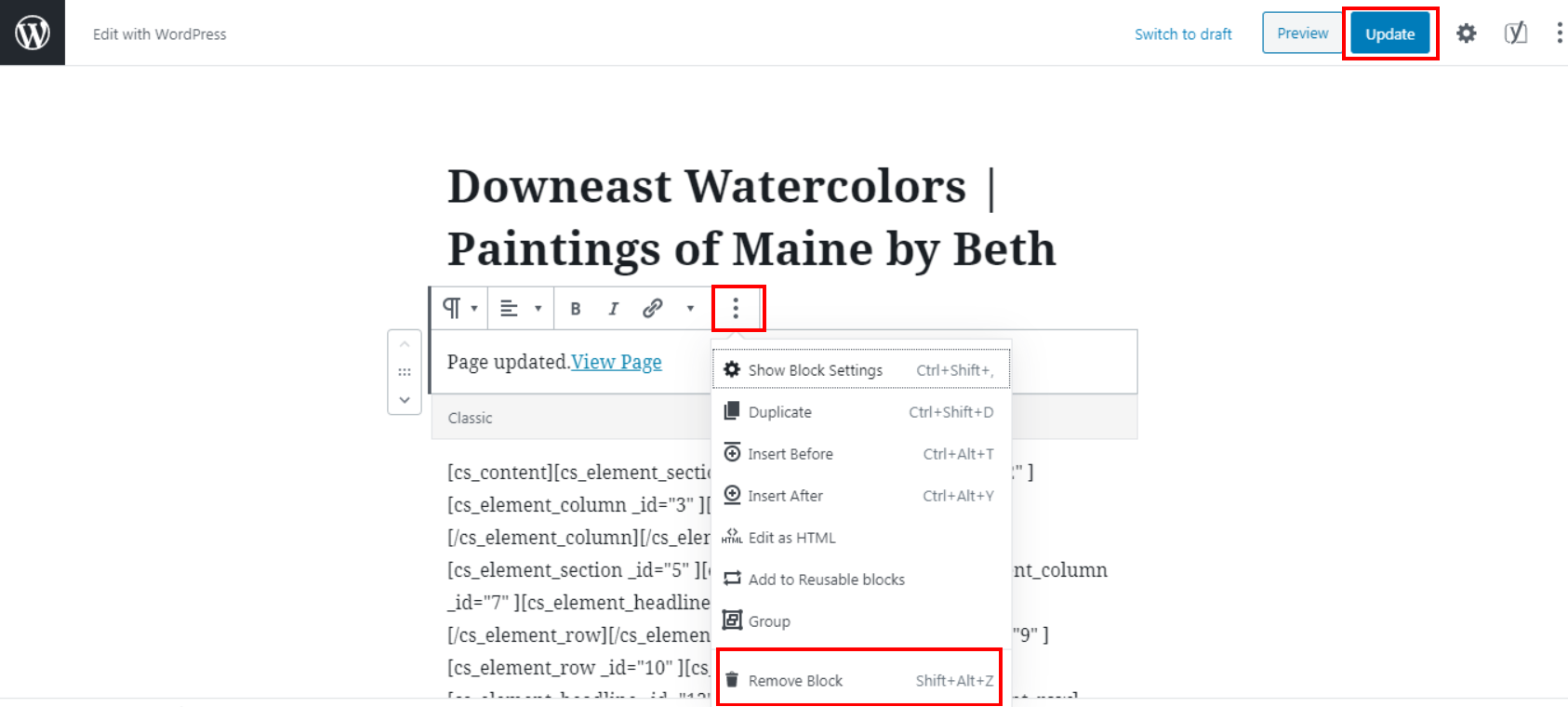Insert a link with the chain icon
Screen dimensions: 1568x707
(653, 308)
